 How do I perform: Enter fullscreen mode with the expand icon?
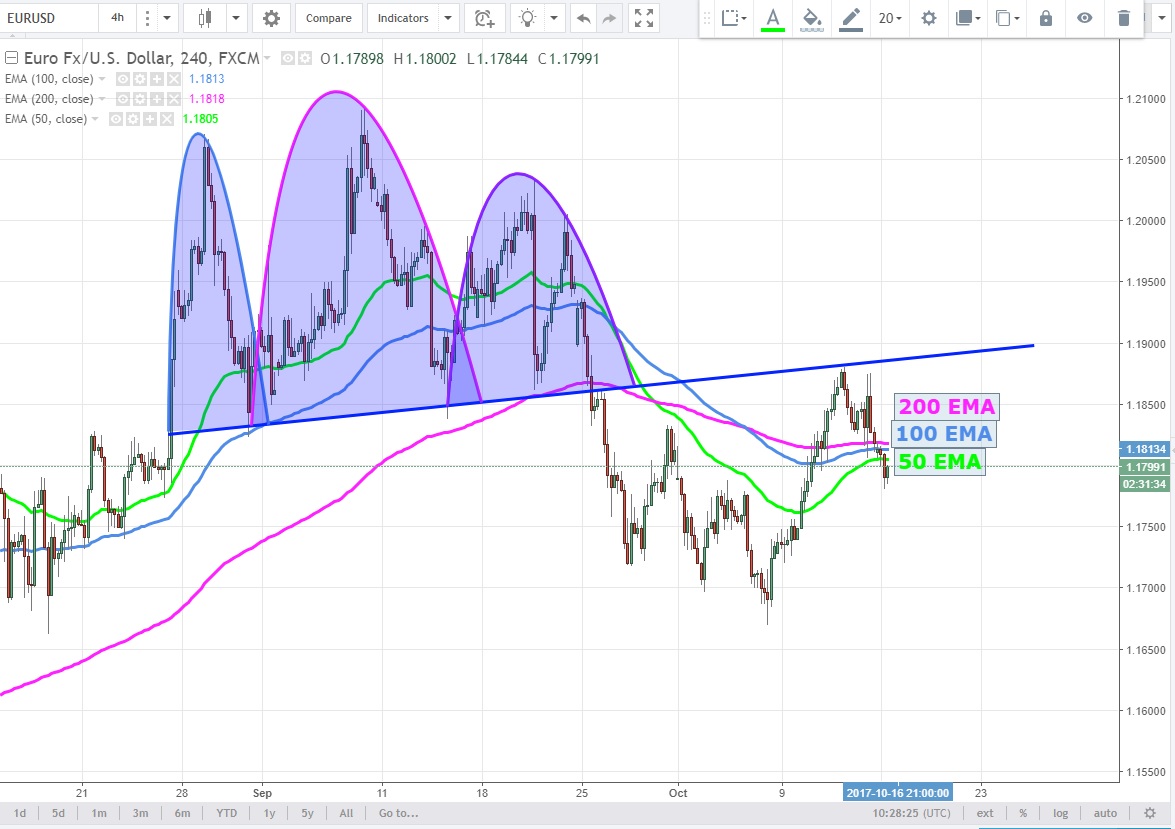click(x=645, y=18)
